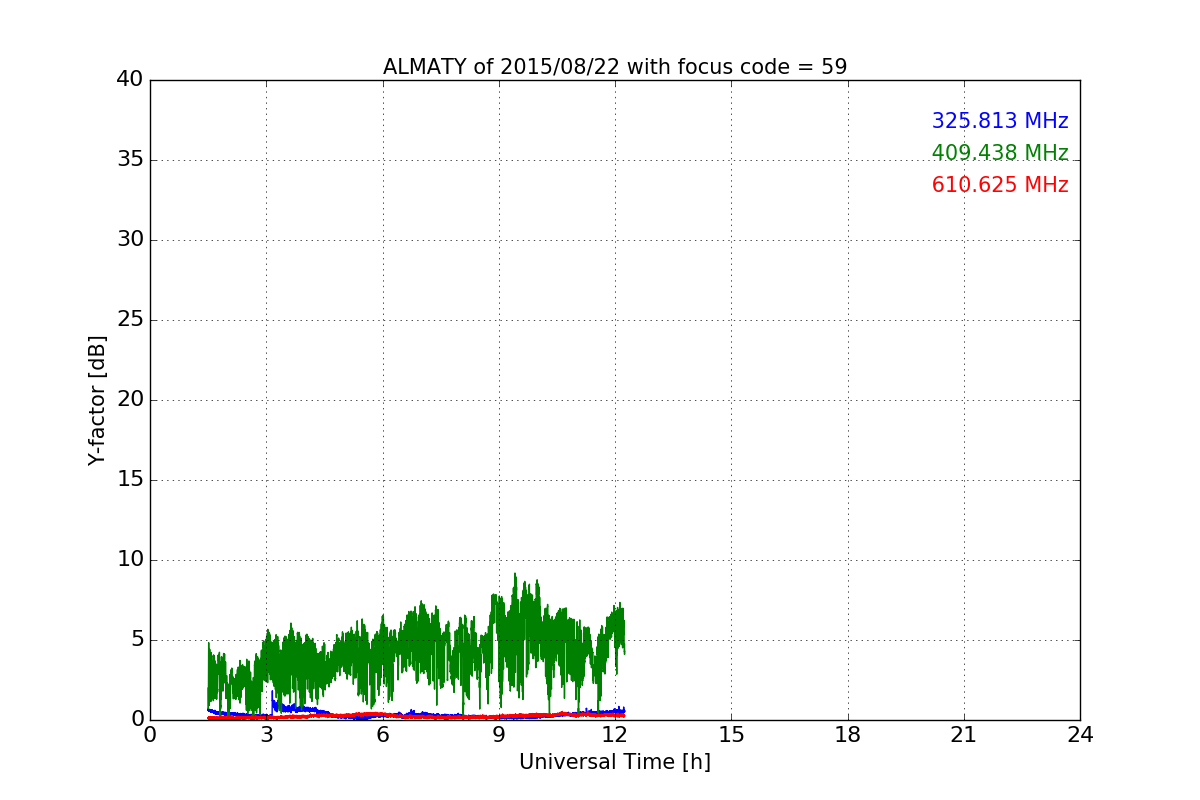Click the y-axis tick label 25
The image size is (1200, 800).
click(x=130, y=320)
